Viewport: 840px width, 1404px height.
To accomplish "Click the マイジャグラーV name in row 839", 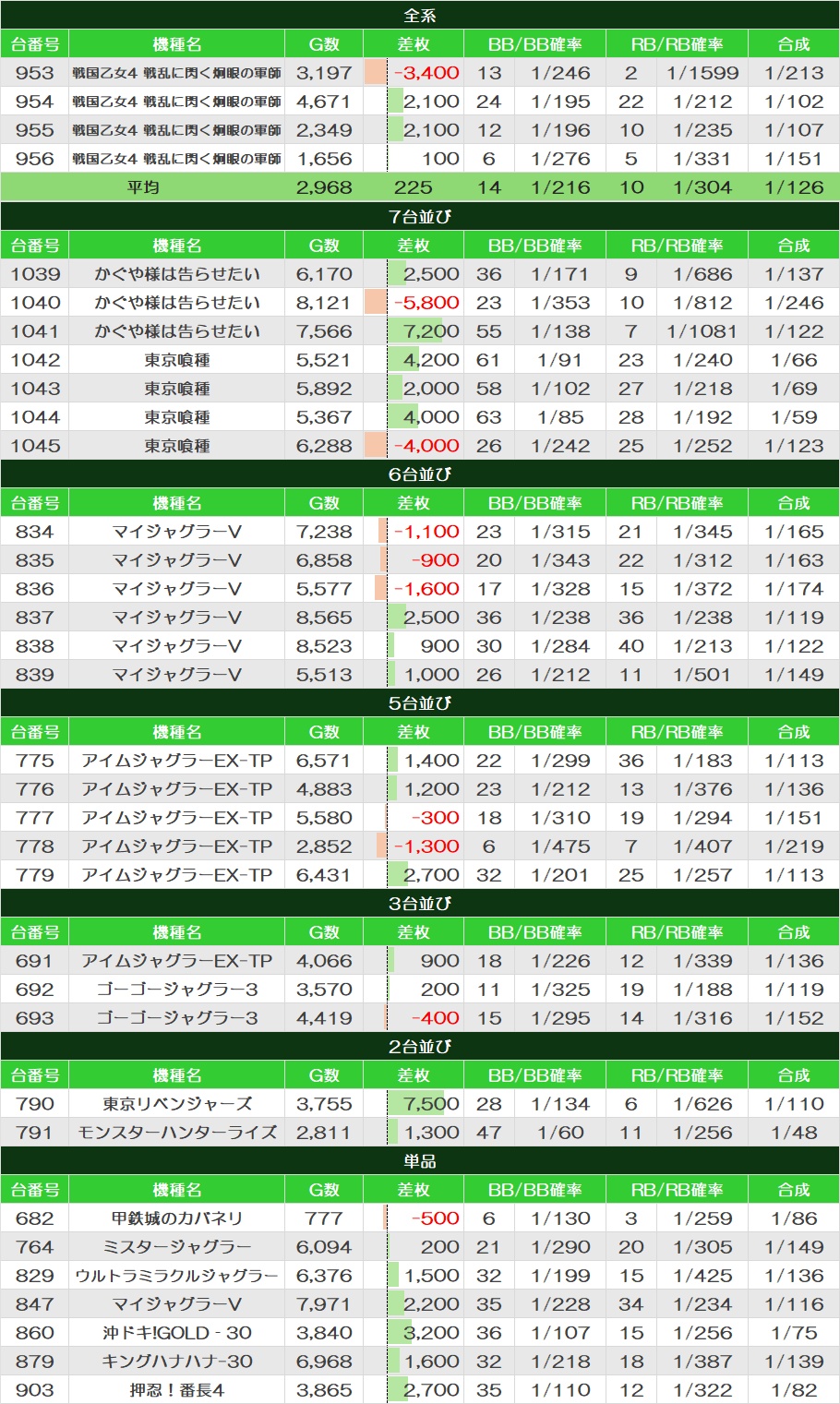I will click(x=177, y=675).
